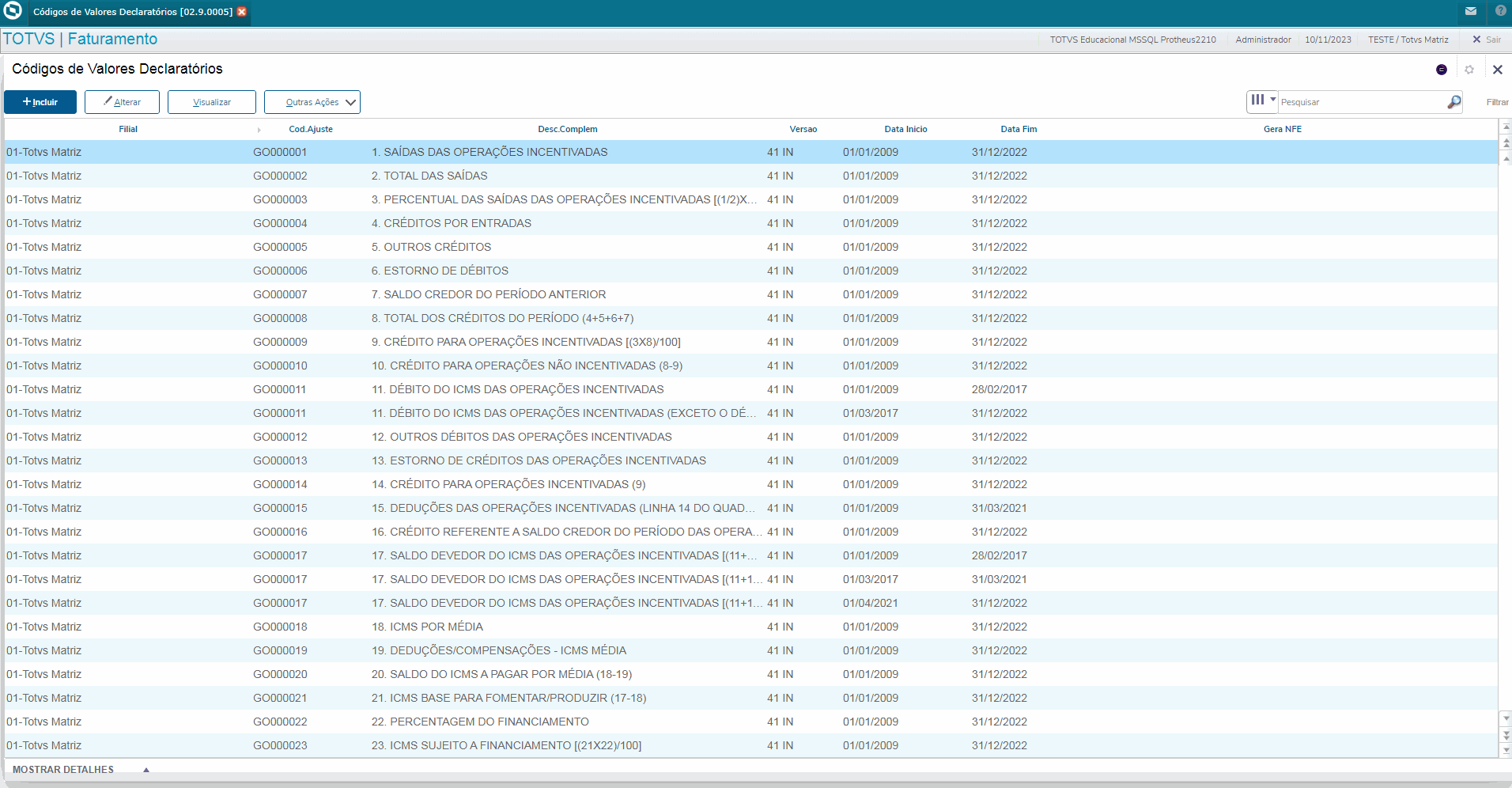Click the Filtrar link
1512x788 pixels.
(x=1497, y=102)
